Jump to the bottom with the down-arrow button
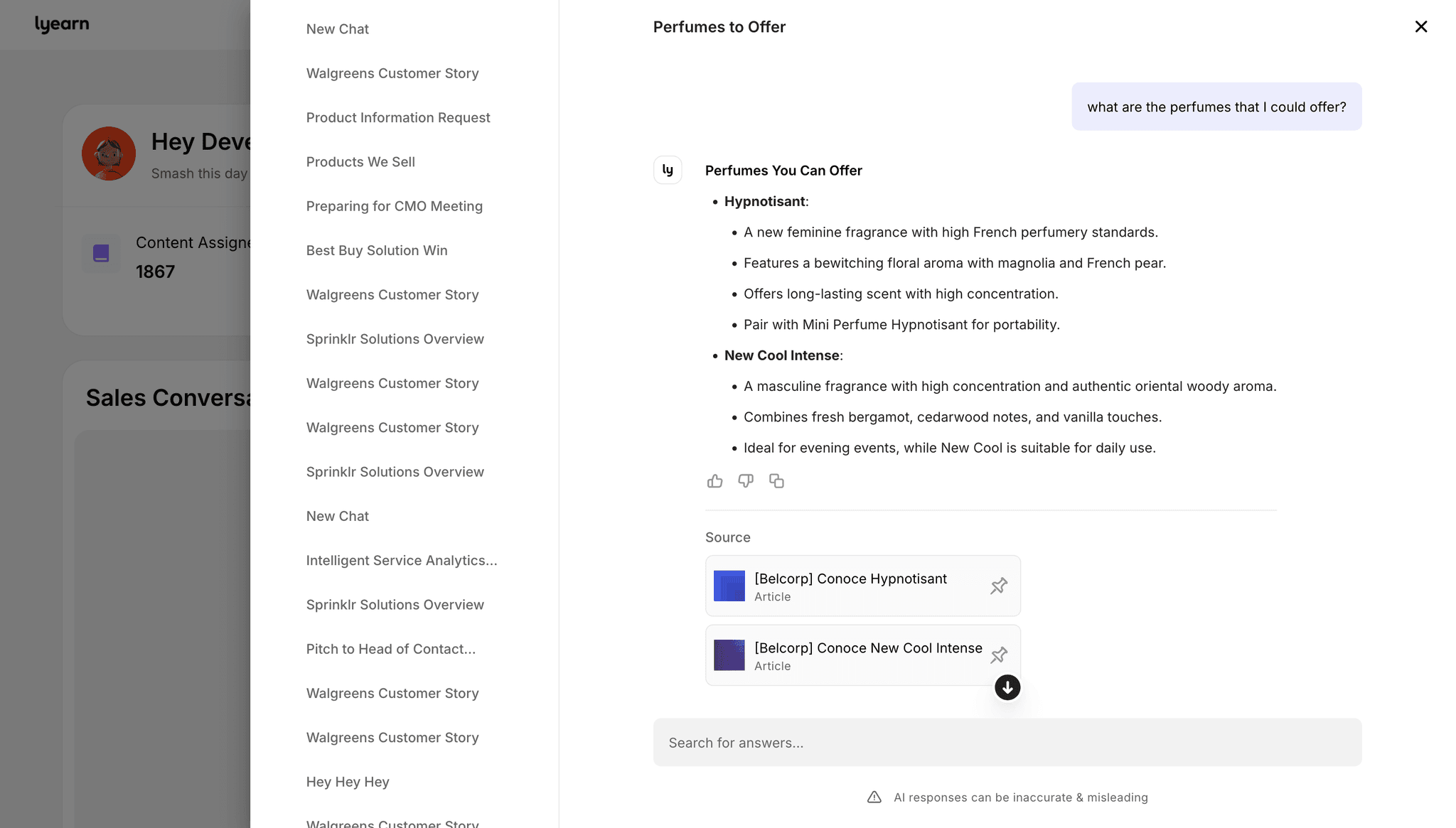This screenshot has width=1456, height=828. pyautogui.click(x=1007, y=687)
